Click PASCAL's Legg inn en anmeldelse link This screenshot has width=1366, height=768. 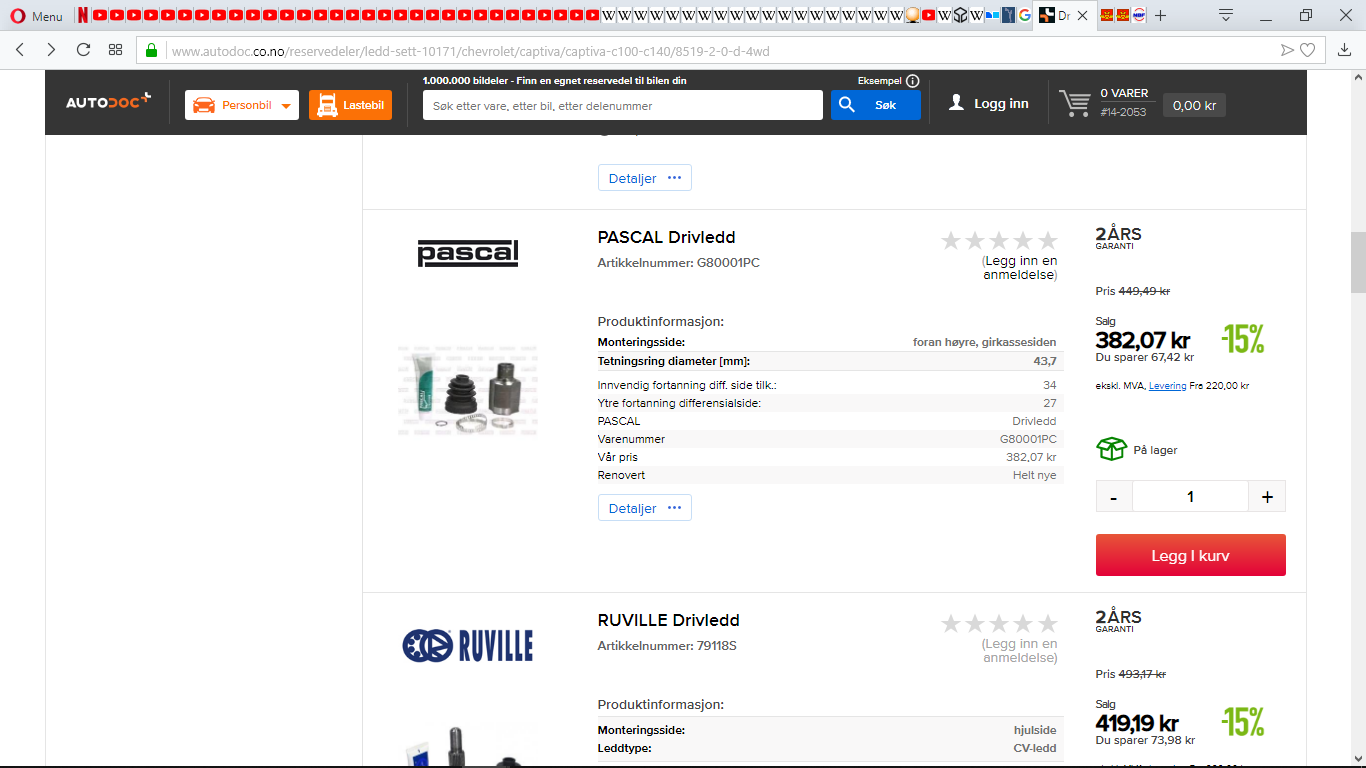1020,268
